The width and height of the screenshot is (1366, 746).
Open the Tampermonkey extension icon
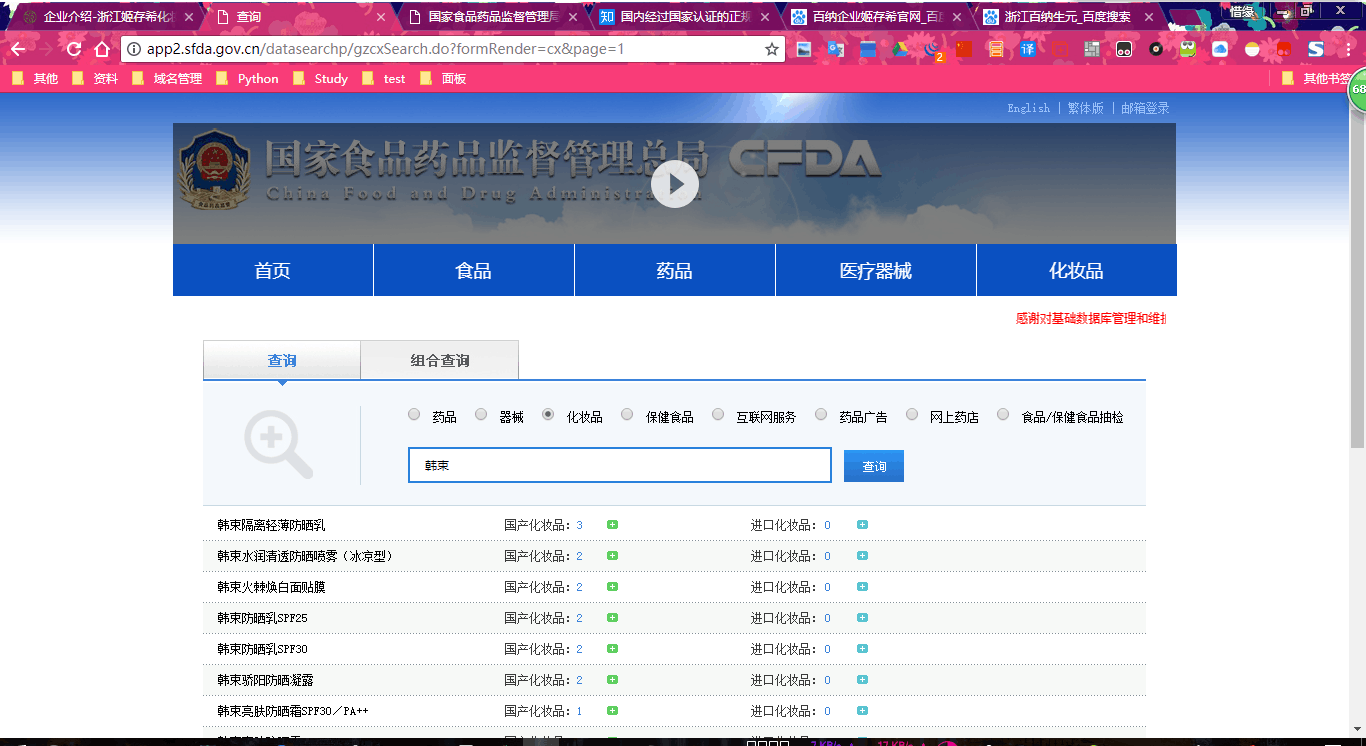[x=1124, y=49]
